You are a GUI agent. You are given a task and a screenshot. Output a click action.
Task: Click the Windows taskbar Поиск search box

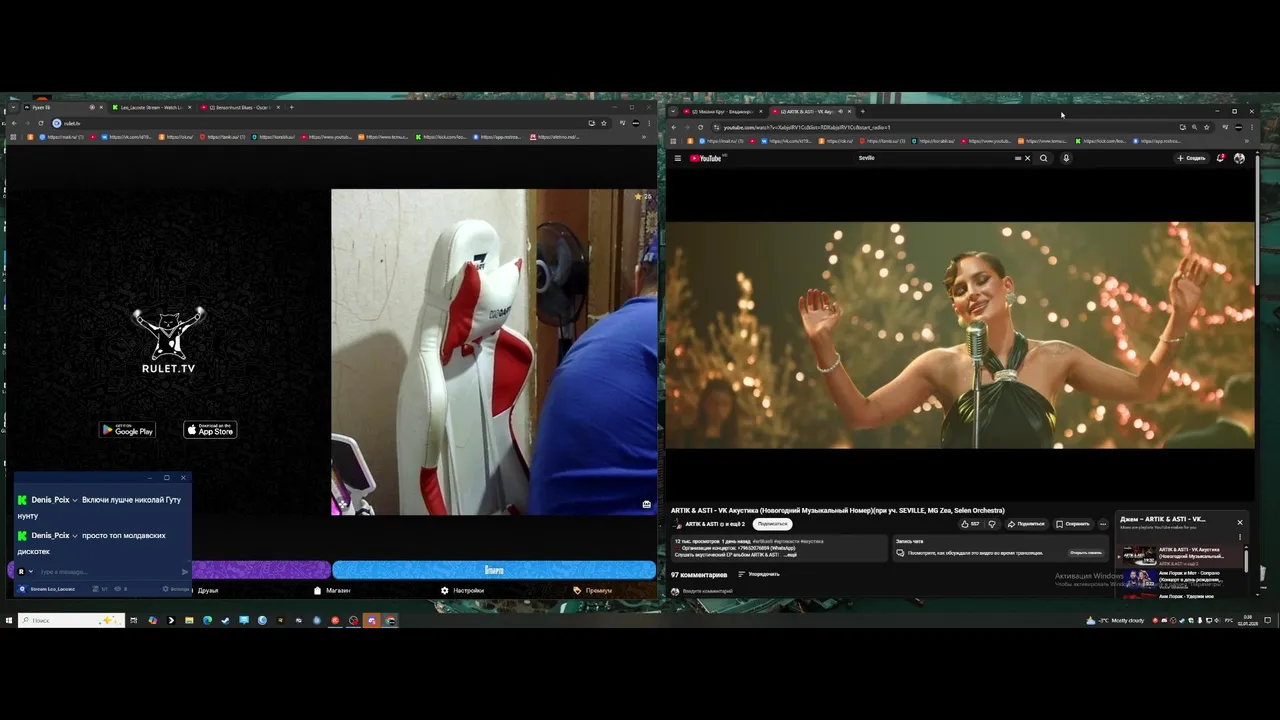tap(71, 620)
